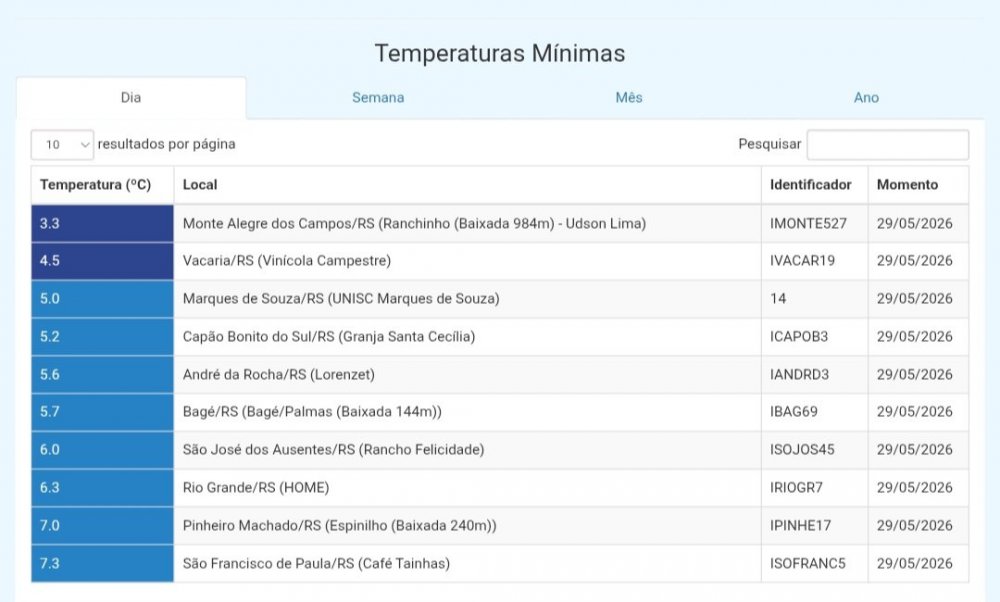Open the Mês tab
This screenshot has height=602, width=1000.
[629, 98]
